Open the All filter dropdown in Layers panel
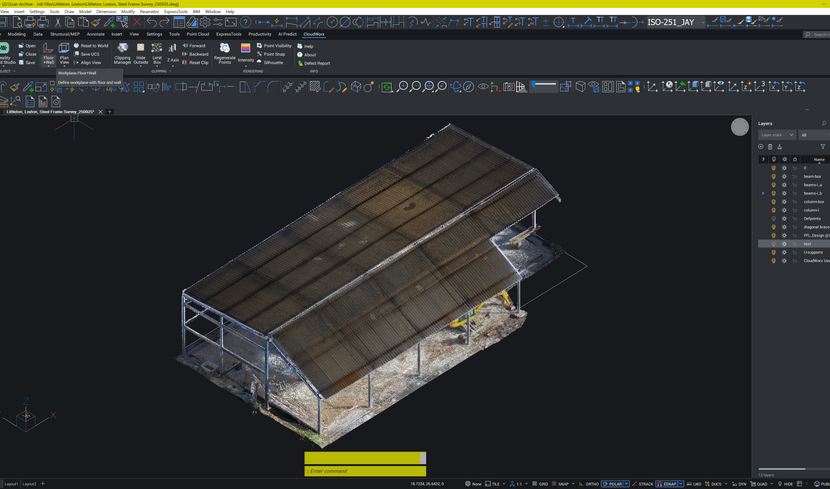 814,135
